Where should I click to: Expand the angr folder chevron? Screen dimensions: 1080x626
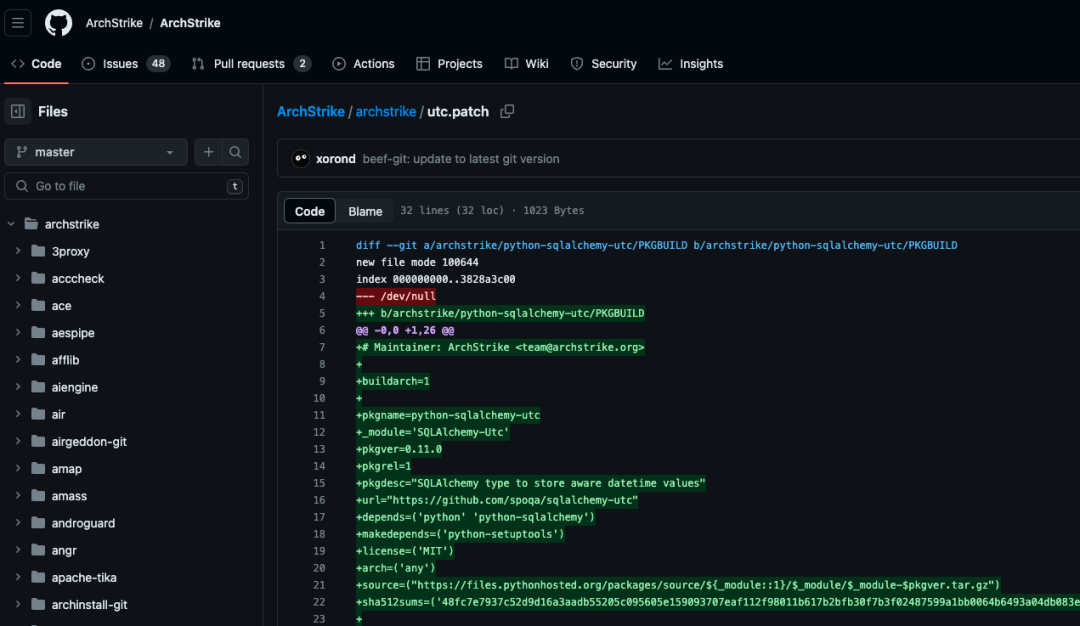click(18, 550)
